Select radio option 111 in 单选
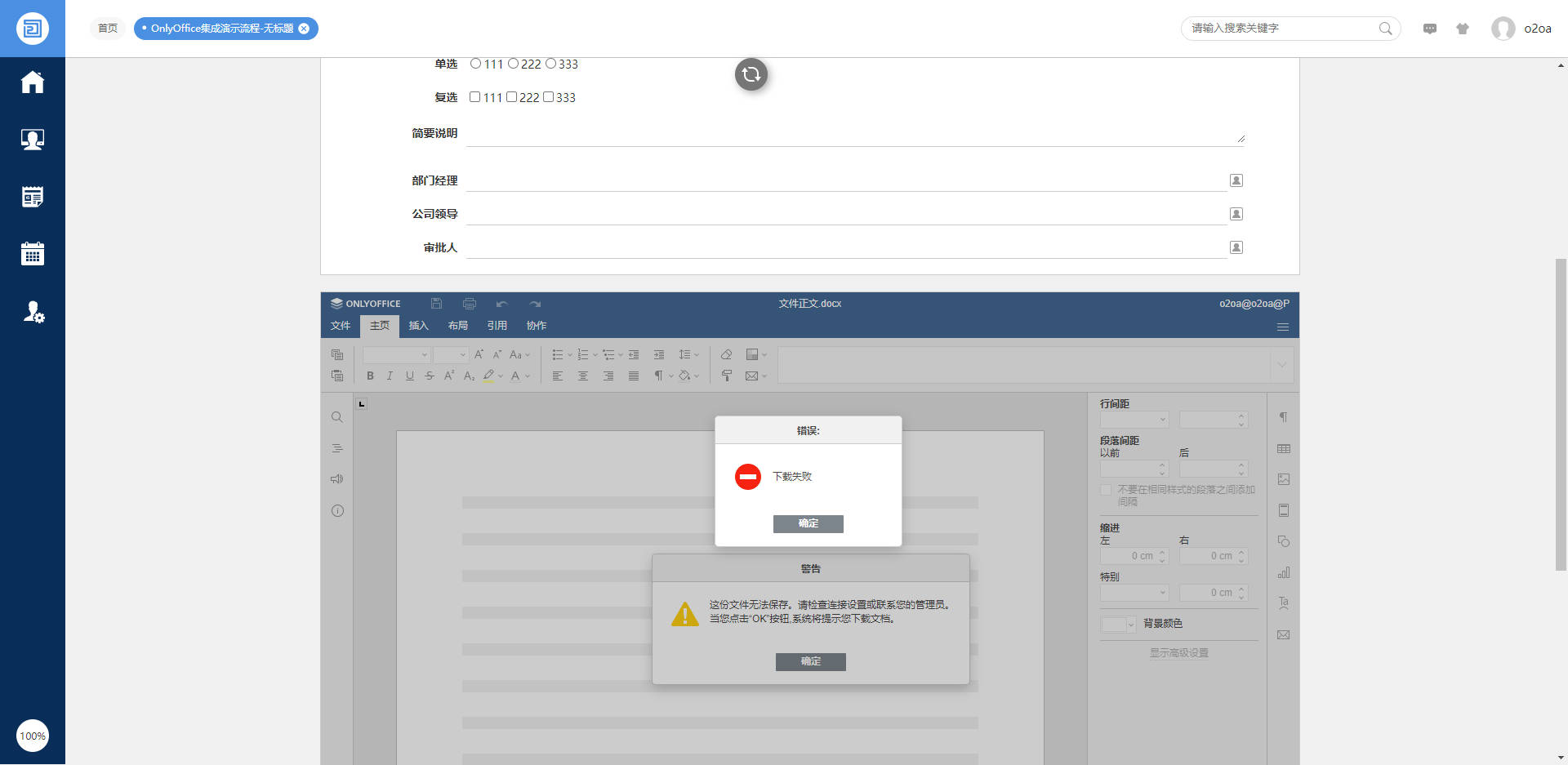The image size is (1568, 765). [x=475, y=64]
